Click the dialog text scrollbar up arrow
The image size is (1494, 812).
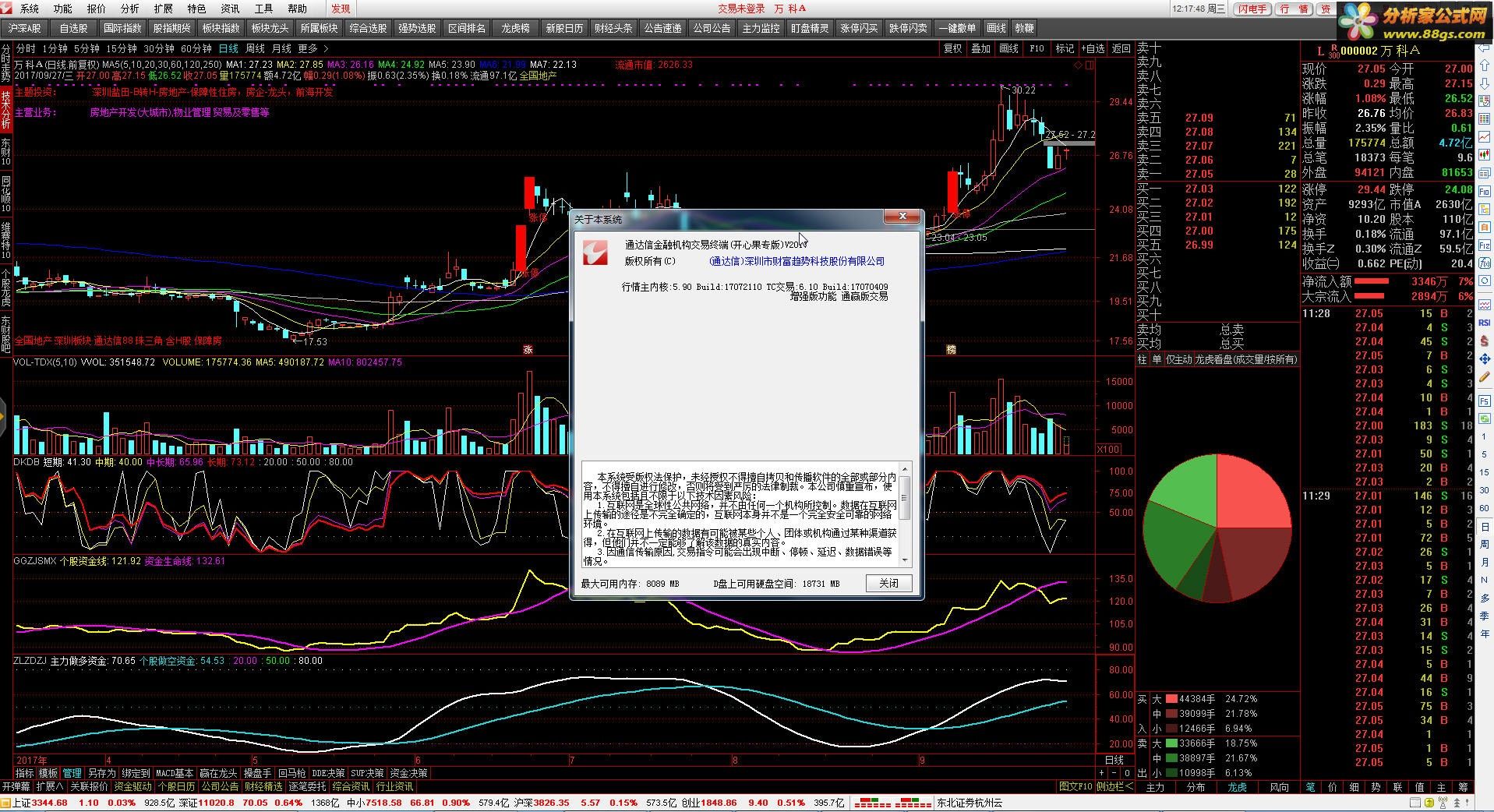click(905, 469)
